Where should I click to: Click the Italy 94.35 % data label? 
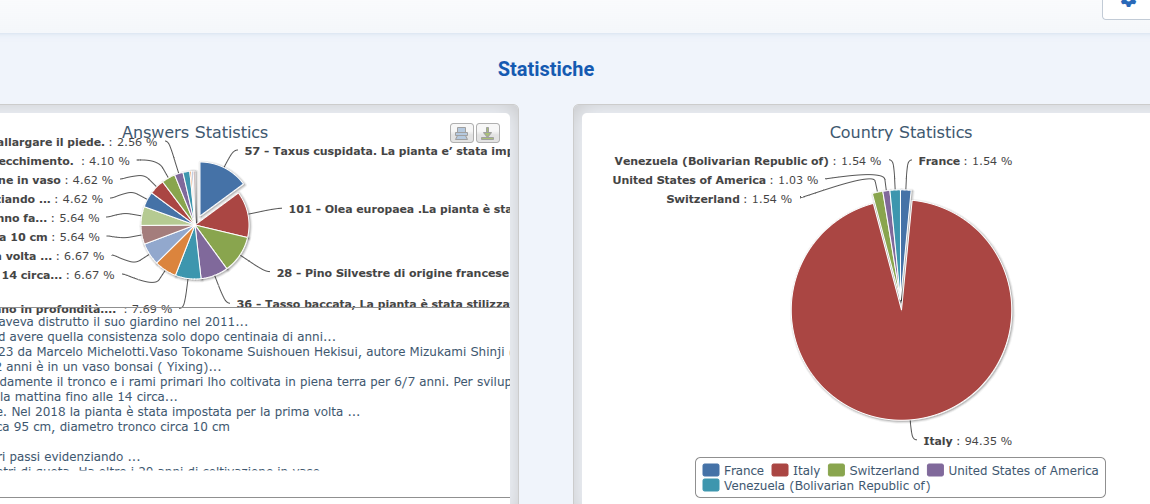(966, 441)
